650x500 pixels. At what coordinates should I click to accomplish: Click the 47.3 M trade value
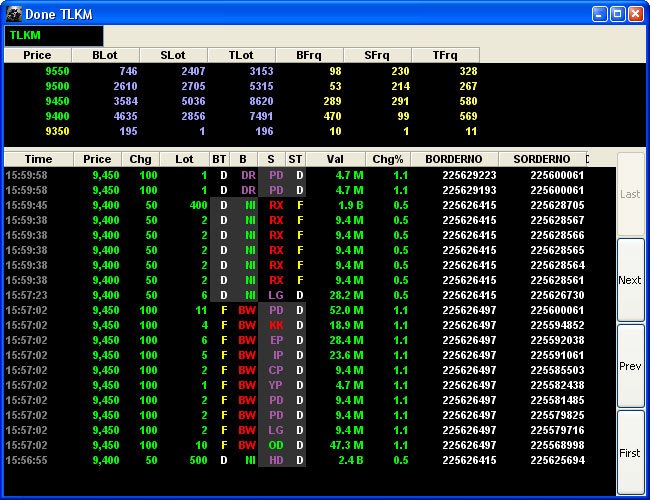point(347,445)
